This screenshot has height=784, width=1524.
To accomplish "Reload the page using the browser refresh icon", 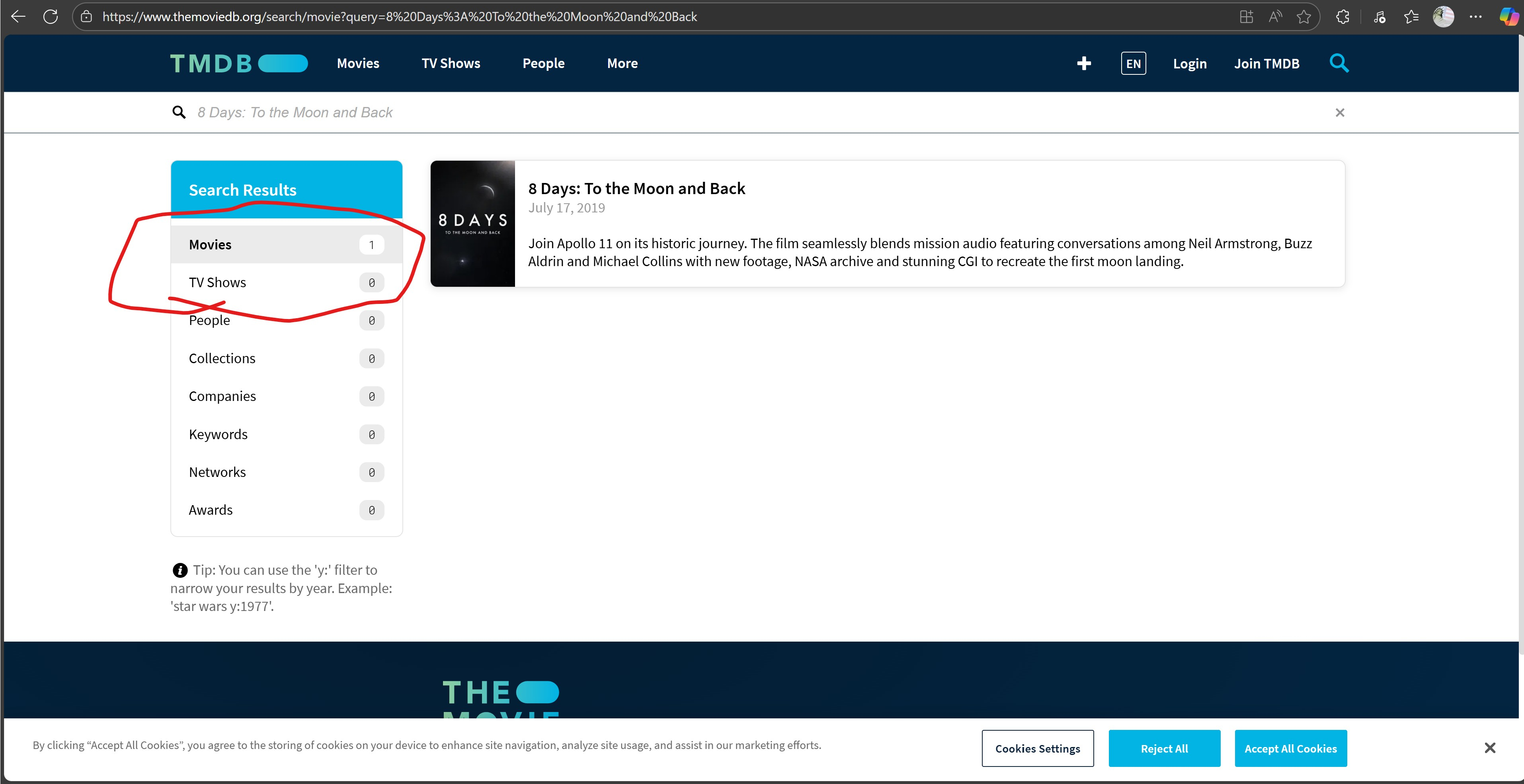I will (51, 17).
